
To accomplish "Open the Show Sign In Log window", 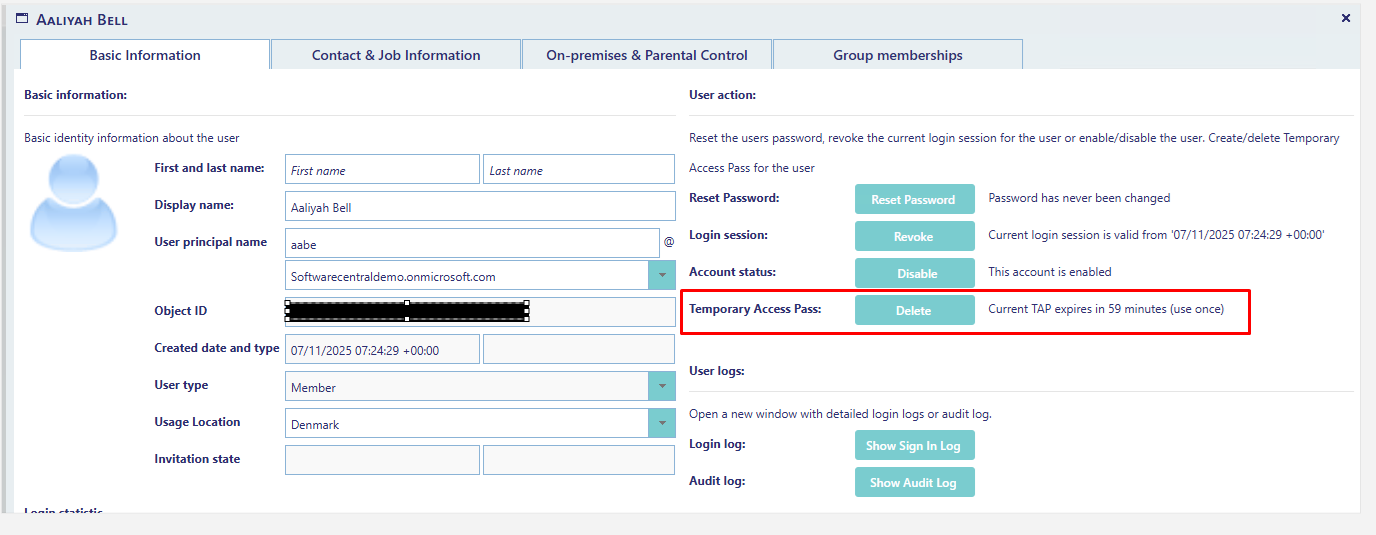I will (x=913, y=446).
